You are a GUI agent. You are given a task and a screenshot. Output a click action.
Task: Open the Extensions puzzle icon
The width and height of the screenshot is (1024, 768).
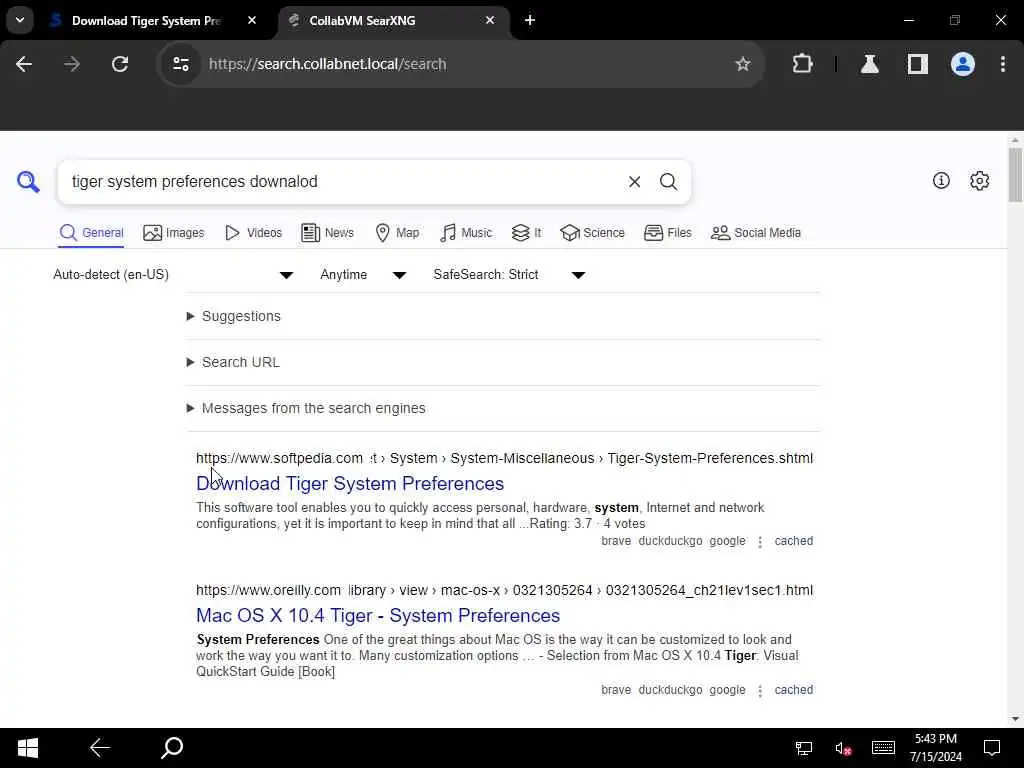(802, 64)
